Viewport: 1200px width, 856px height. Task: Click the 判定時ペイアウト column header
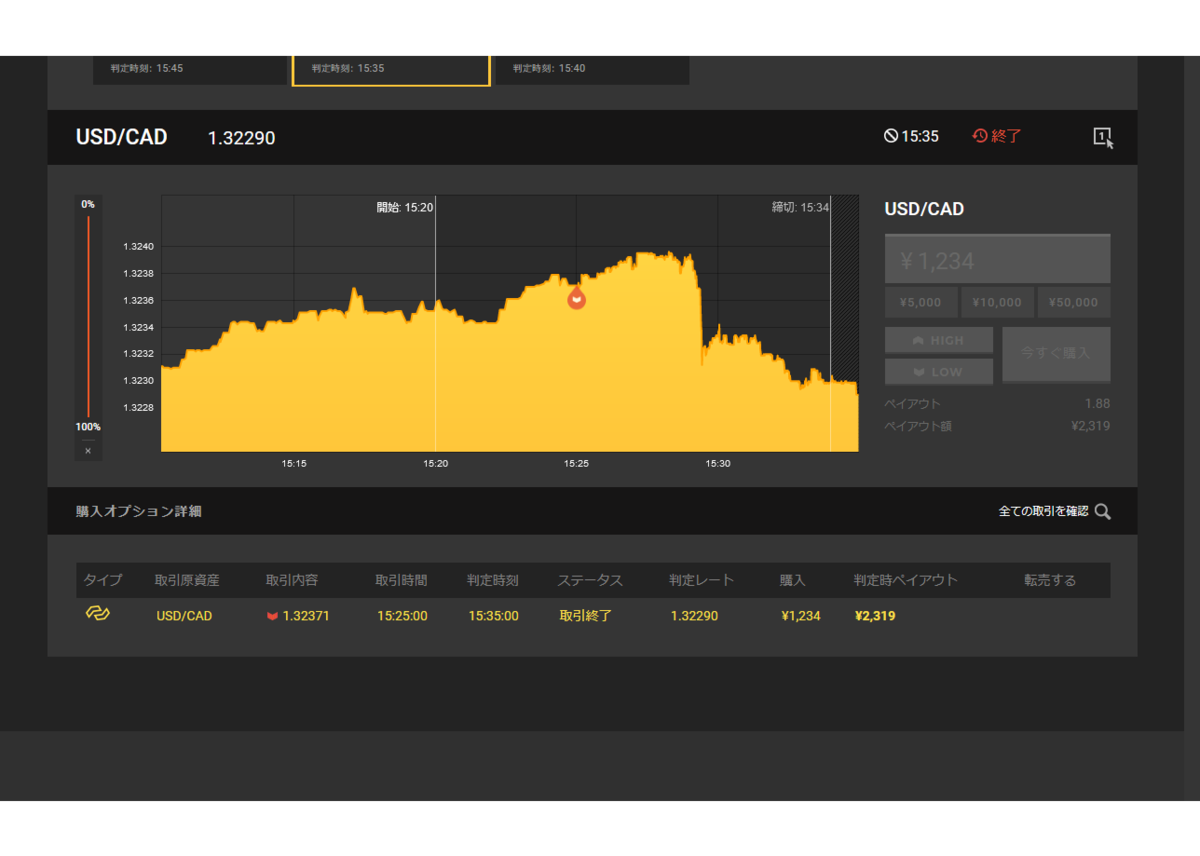click(x=906, y=580)
